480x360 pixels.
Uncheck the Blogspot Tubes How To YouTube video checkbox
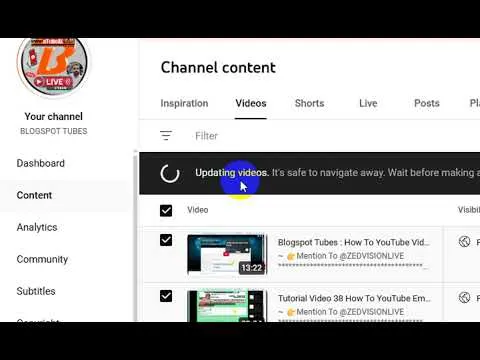166,240
